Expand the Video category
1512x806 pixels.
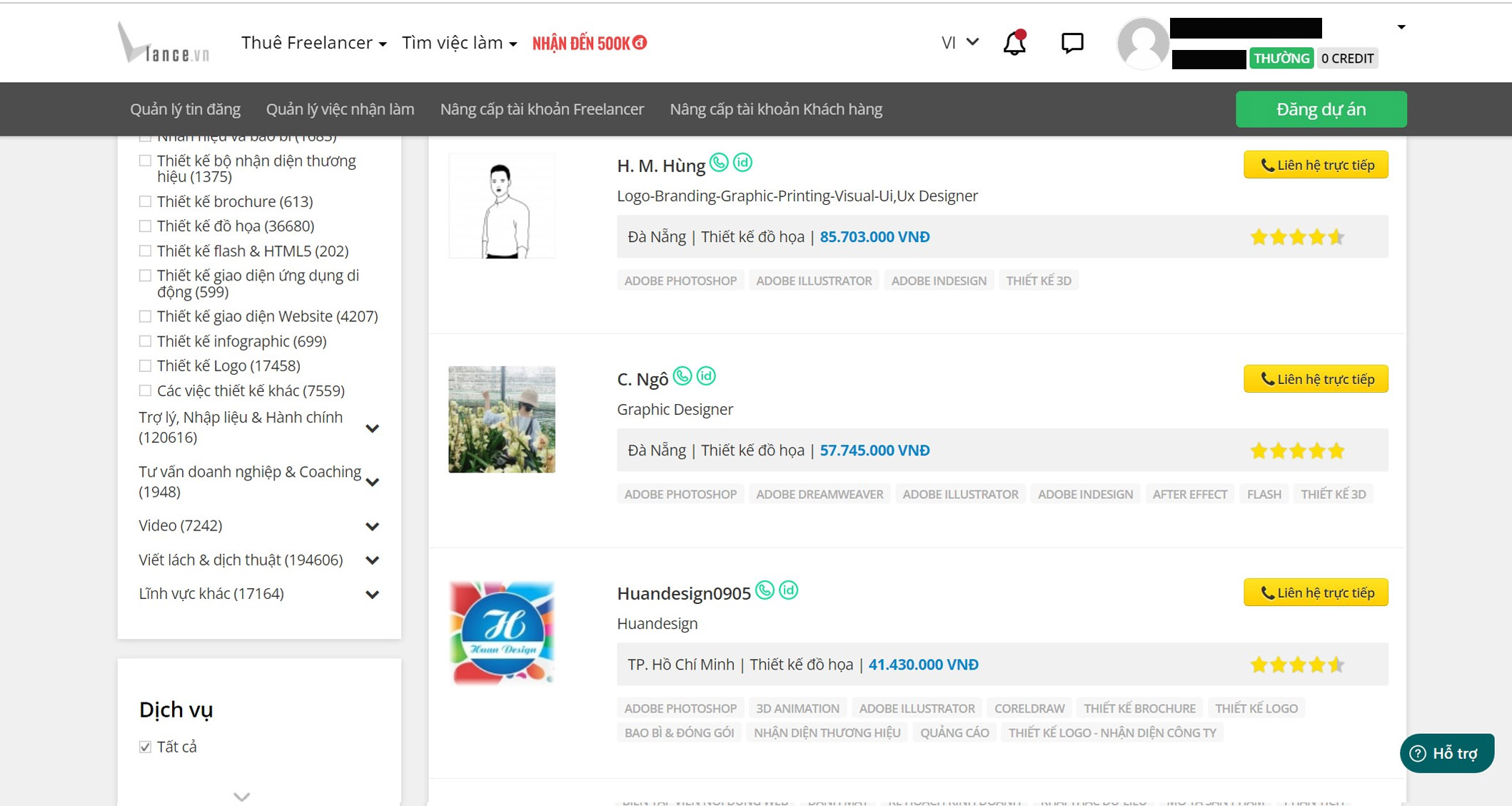[x=372, y=527]
